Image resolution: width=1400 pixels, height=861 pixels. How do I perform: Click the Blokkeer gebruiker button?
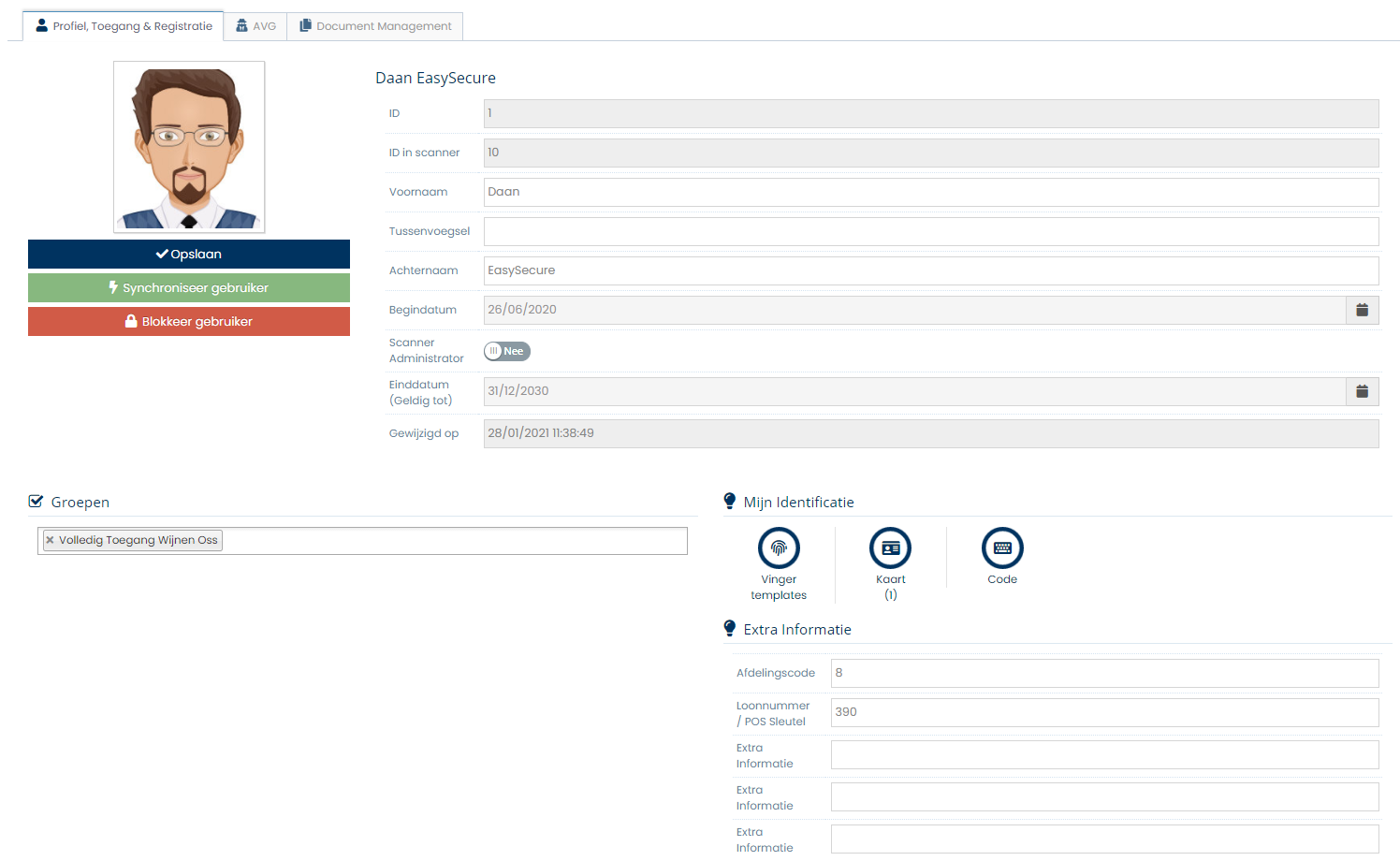click(x=189, y=321)
